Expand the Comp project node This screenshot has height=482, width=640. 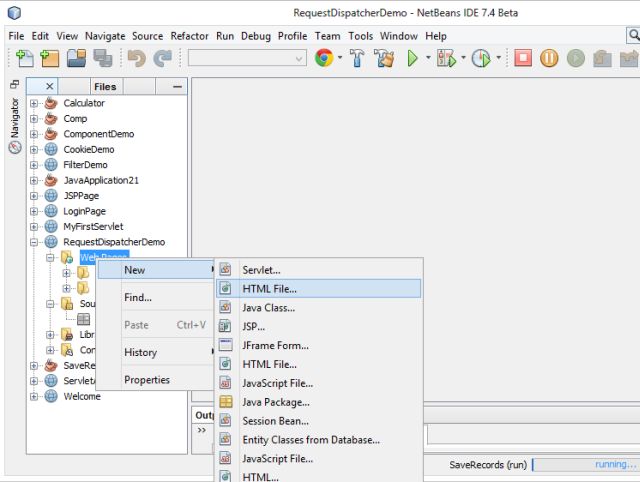tap(34, 119)
